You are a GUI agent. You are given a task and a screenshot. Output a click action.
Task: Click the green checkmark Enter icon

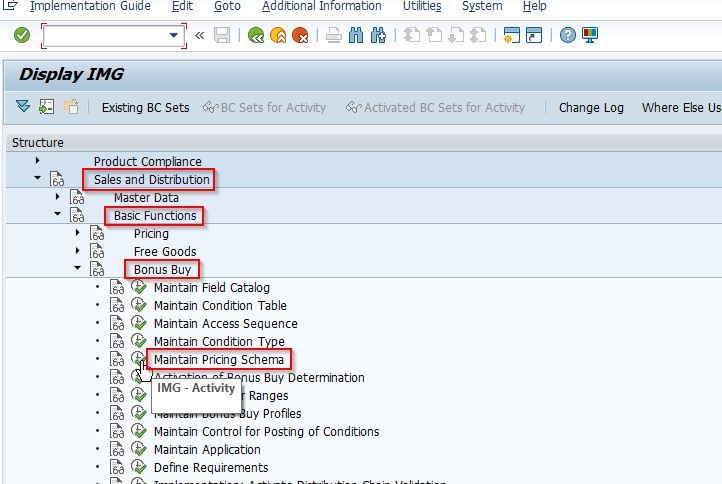(x=22, y=35)
